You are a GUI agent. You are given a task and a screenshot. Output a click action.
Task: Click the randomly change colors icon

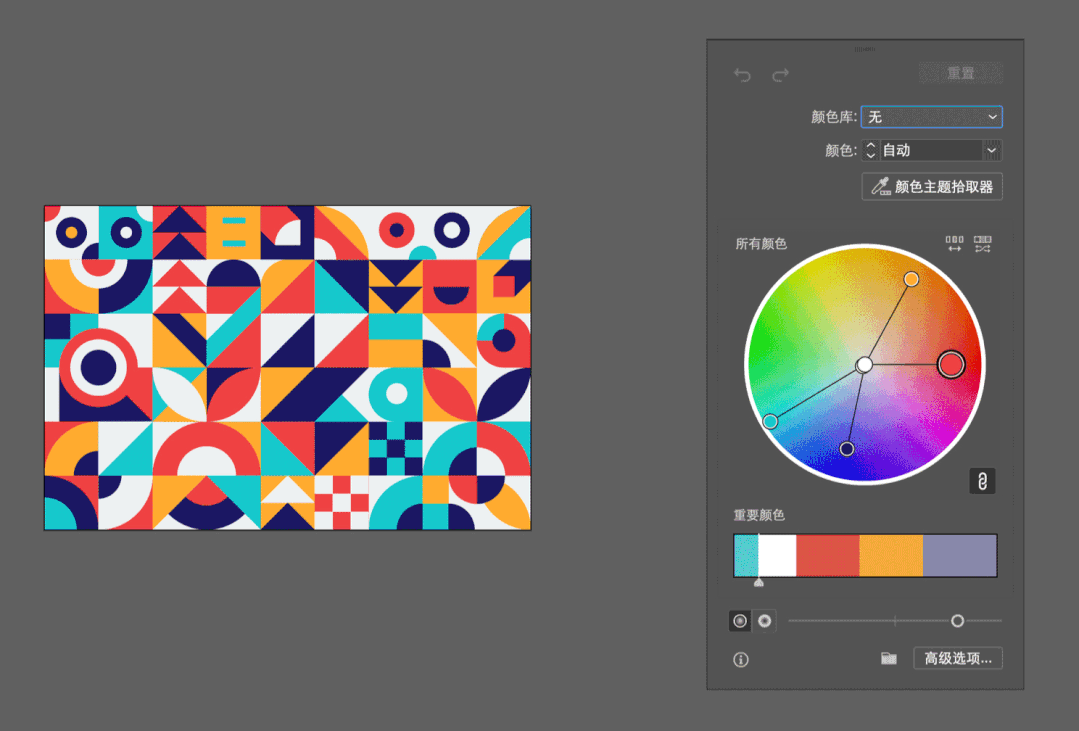983,244
